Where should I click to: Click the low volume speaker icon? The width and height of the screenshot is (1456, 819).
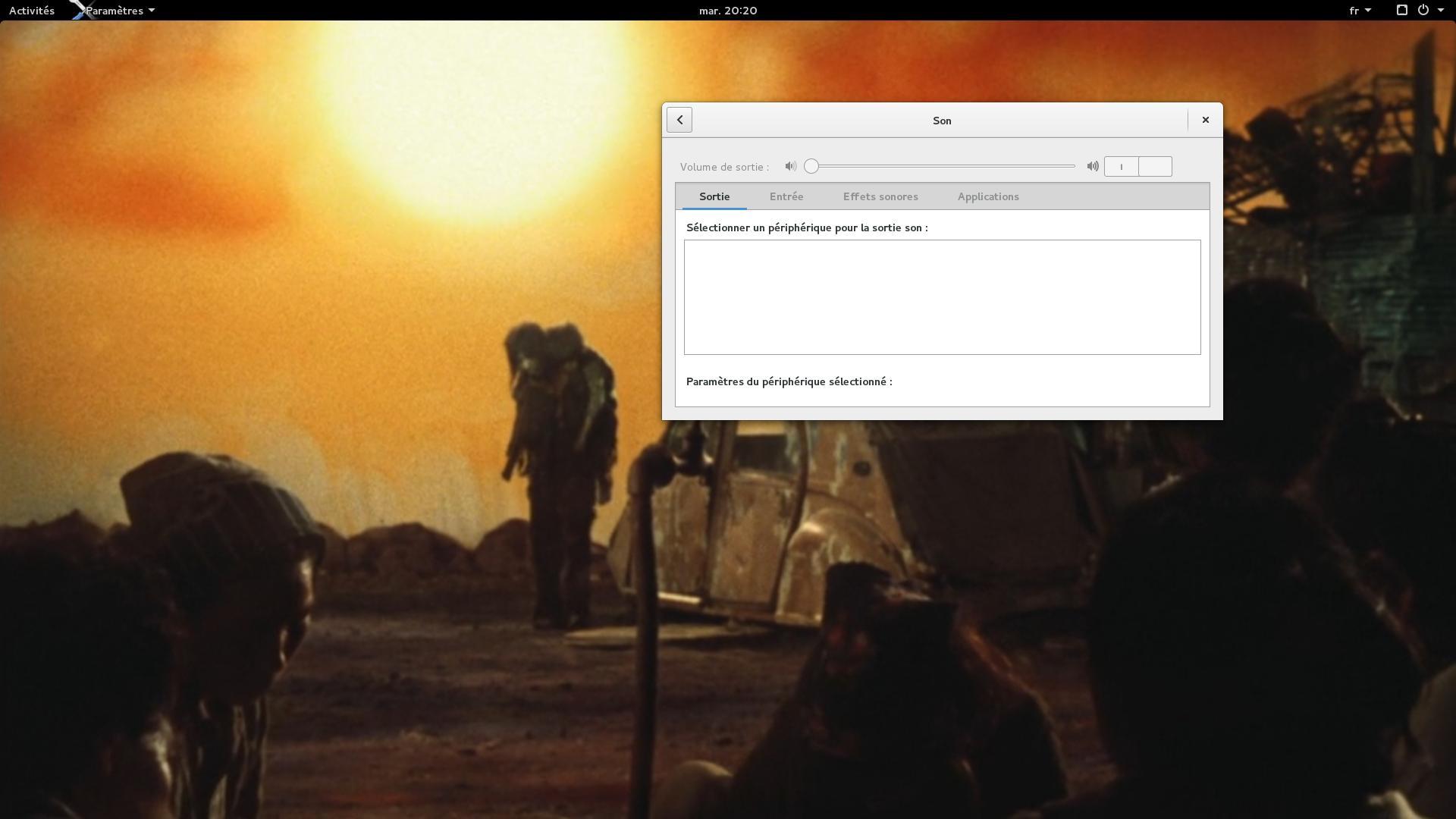[x=790, y=166]
